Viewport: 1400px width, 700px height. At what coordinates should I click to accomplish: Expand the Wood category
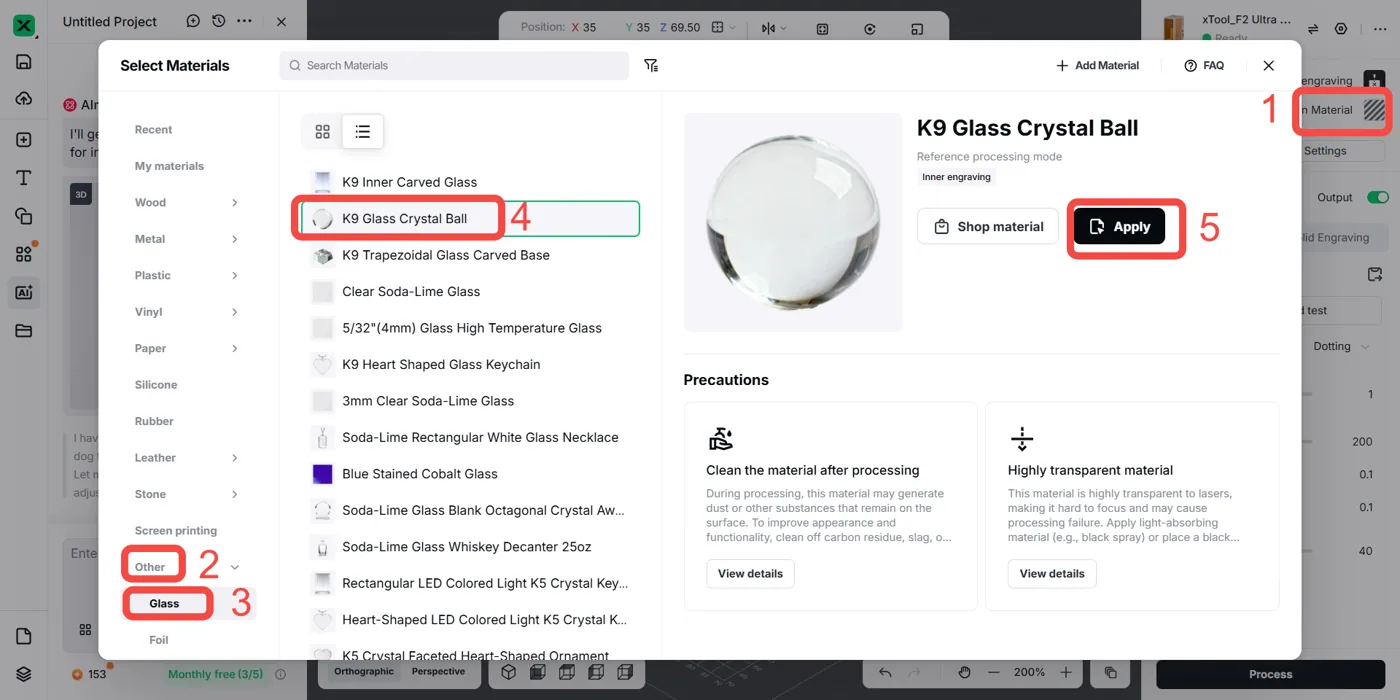coord(187,202)
